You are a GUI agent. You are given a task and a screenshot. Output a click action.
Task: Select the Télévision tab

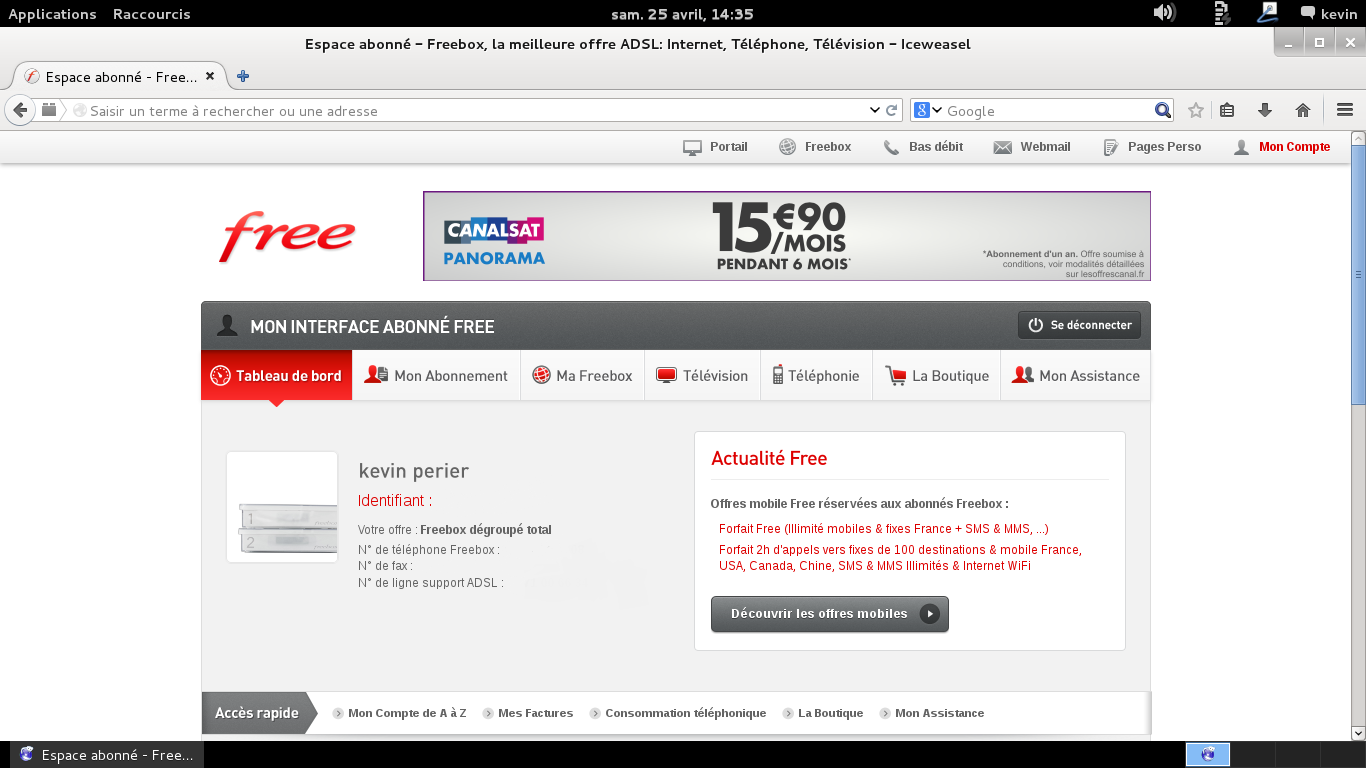pos(703,376)
